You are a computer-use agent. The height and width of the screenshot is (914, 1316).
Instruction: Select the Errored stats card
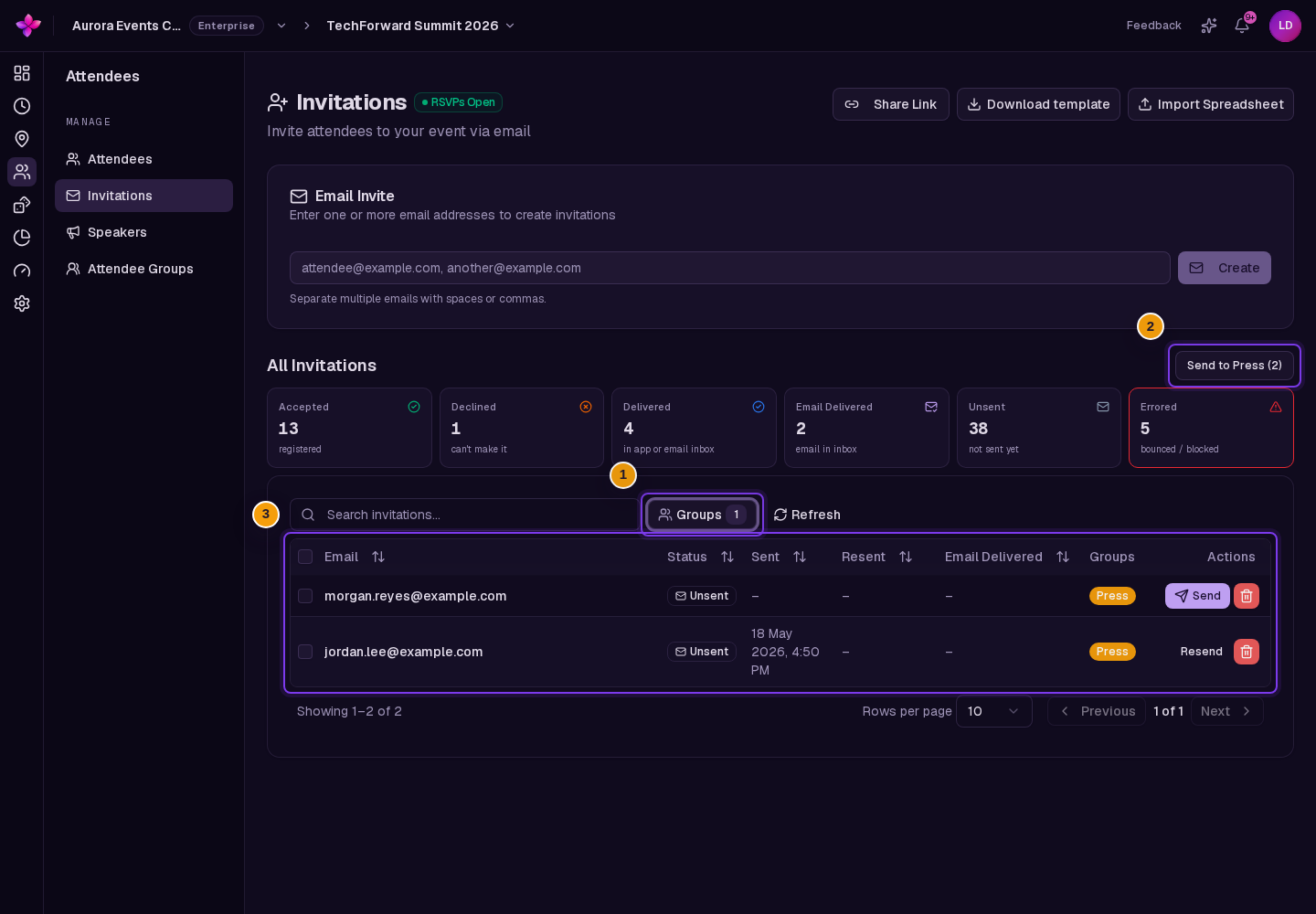1211,428
